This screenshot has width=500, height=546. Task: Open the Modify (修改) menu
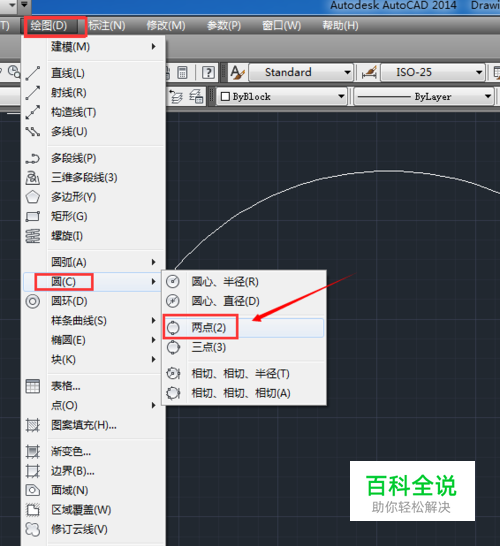point(166,26)
